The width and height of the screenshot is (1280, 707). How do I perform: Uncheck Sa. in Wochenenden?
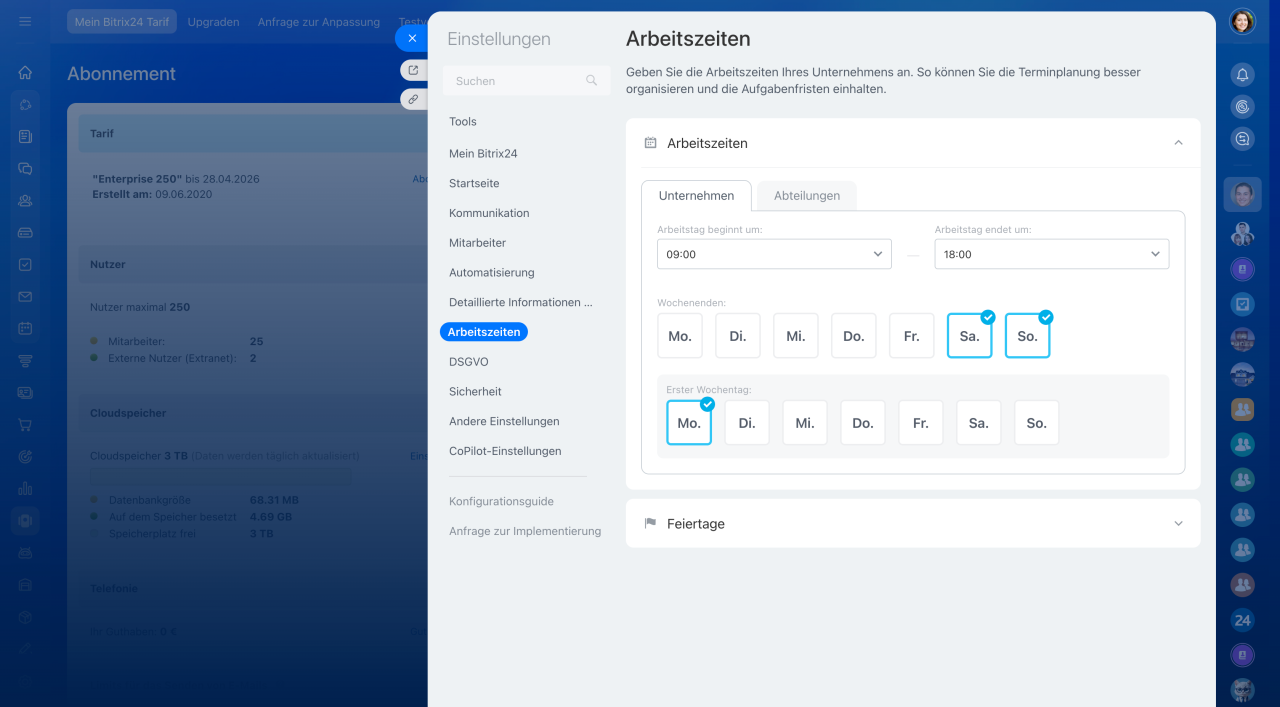[x=970, y=336]
